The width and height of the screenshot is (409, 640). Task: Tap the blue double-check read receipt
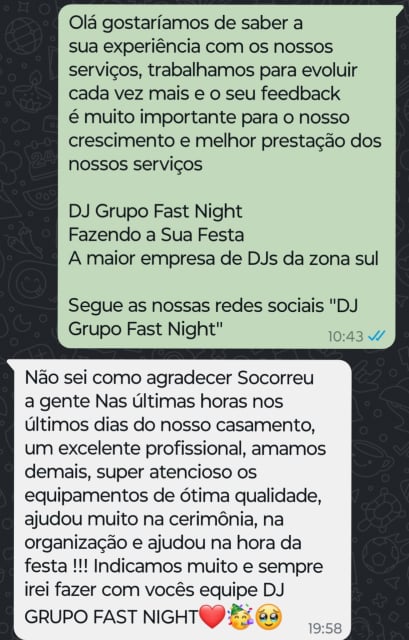tap(376, 336)
